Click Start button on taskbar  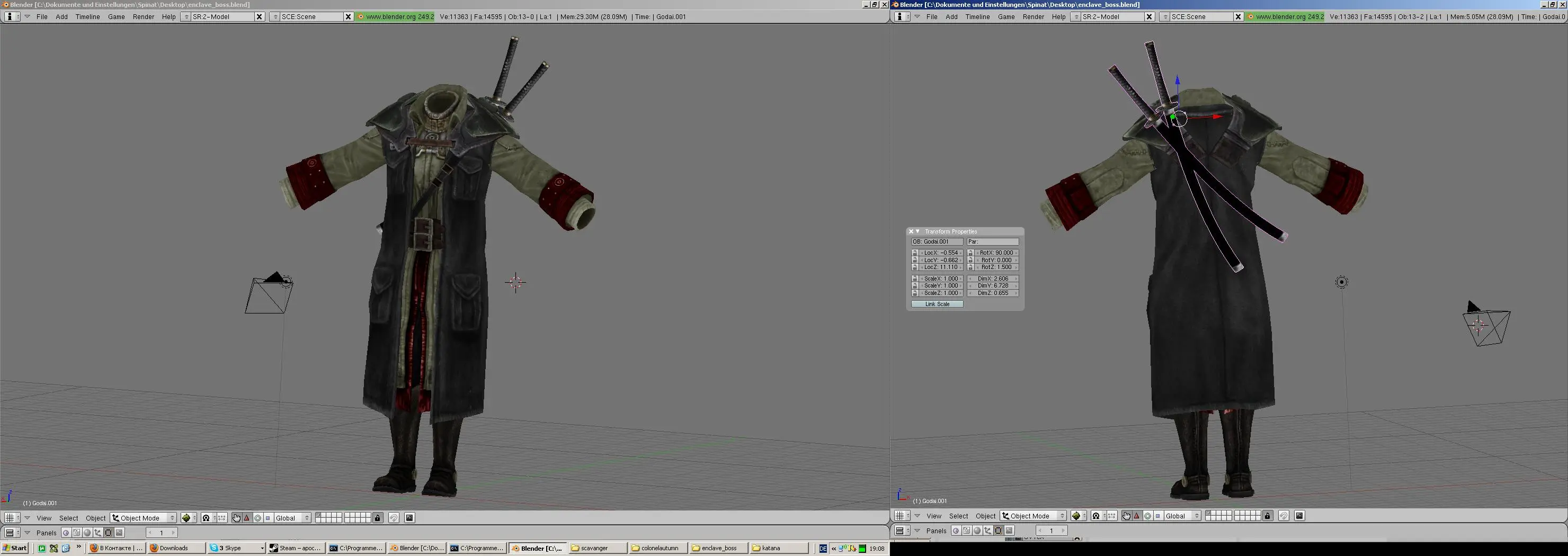[15, 548]
